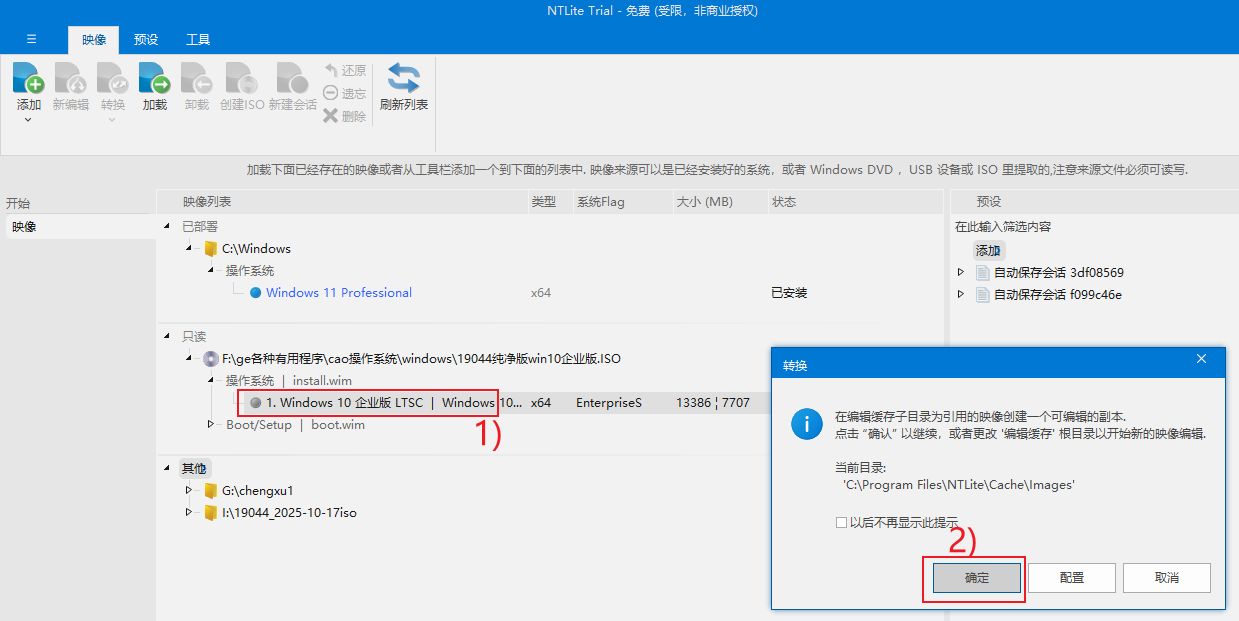The height and width of the screenshot is (621, 1239).
Task: Click the 加载 (Load) toolbar icon
Action: tap(154, 80)
